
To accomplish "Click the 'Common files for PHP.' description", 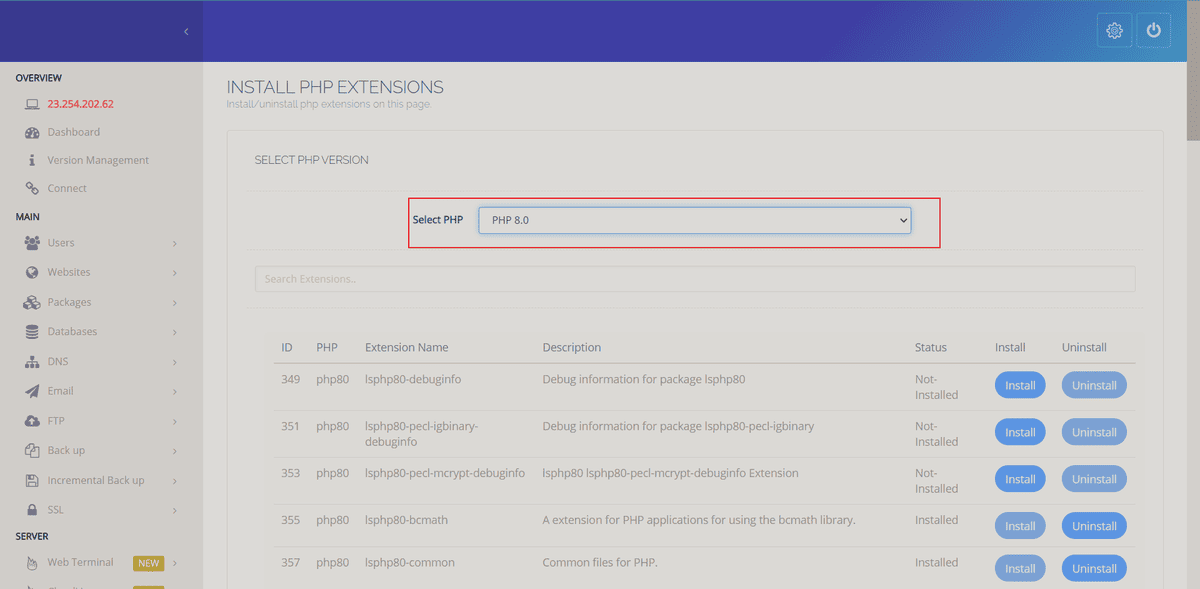I will tap(600, 563).
